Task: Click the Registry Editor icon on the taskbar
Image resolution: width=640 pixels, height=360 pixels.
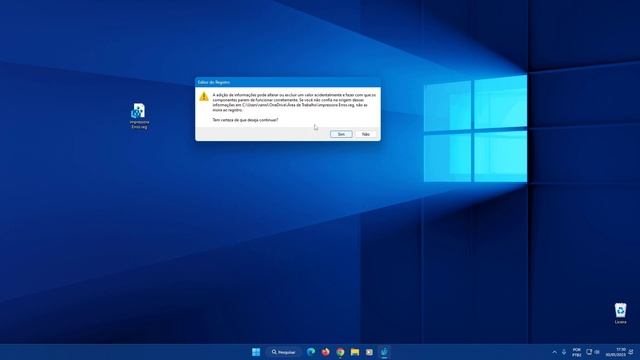Action: (x=384, y=352)
